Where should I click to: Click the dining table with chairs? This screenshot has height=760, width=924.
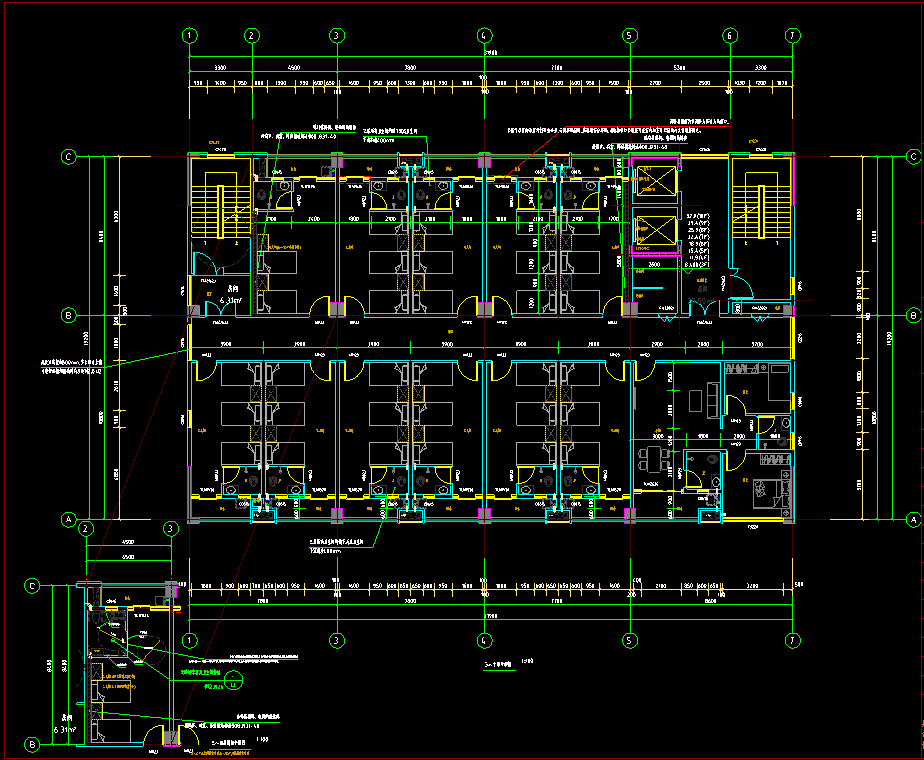point(655,460)
